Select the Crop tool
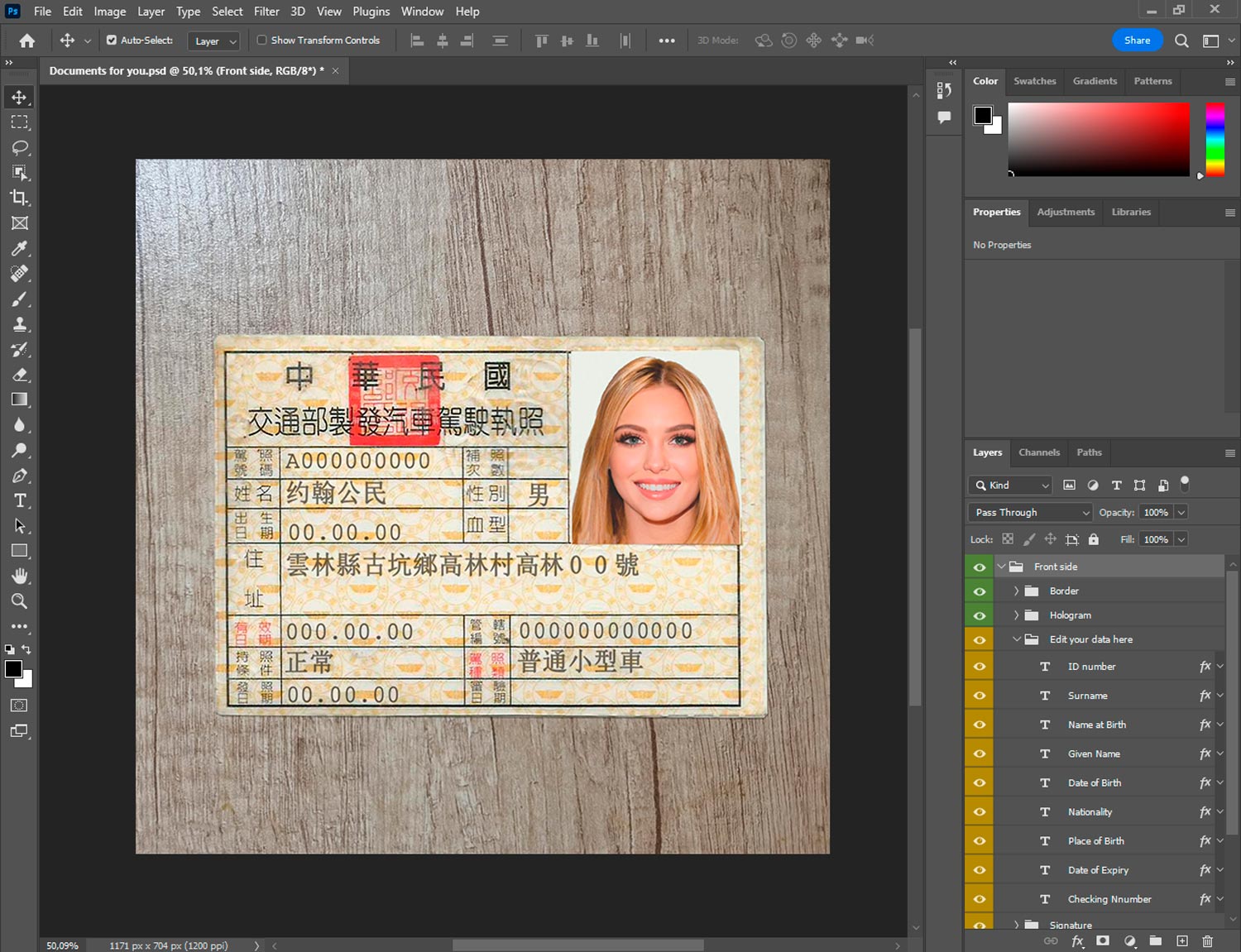Image resolution: width=1241 pixels, height=952 pixels. coord(19,198)
